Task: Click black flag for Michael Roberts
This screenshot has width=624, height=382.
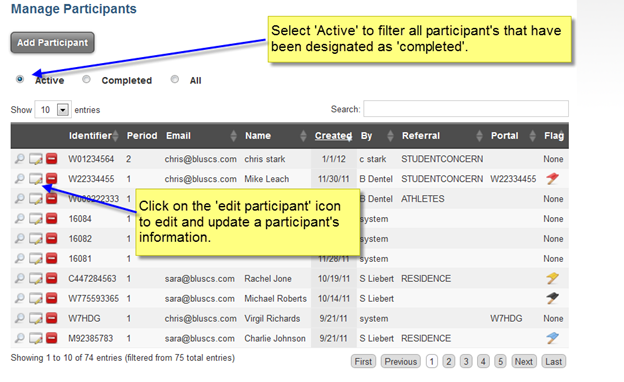Action: (552, 298)
